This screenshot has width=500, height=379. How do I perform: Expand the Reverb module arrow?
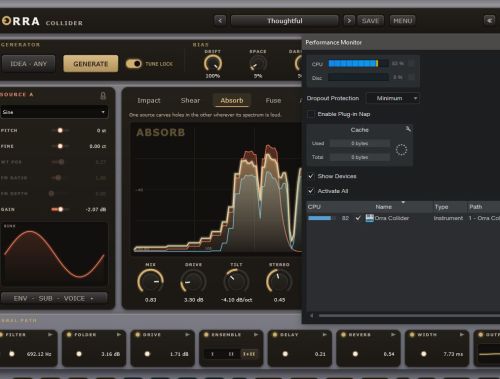[x=393, y=334]
